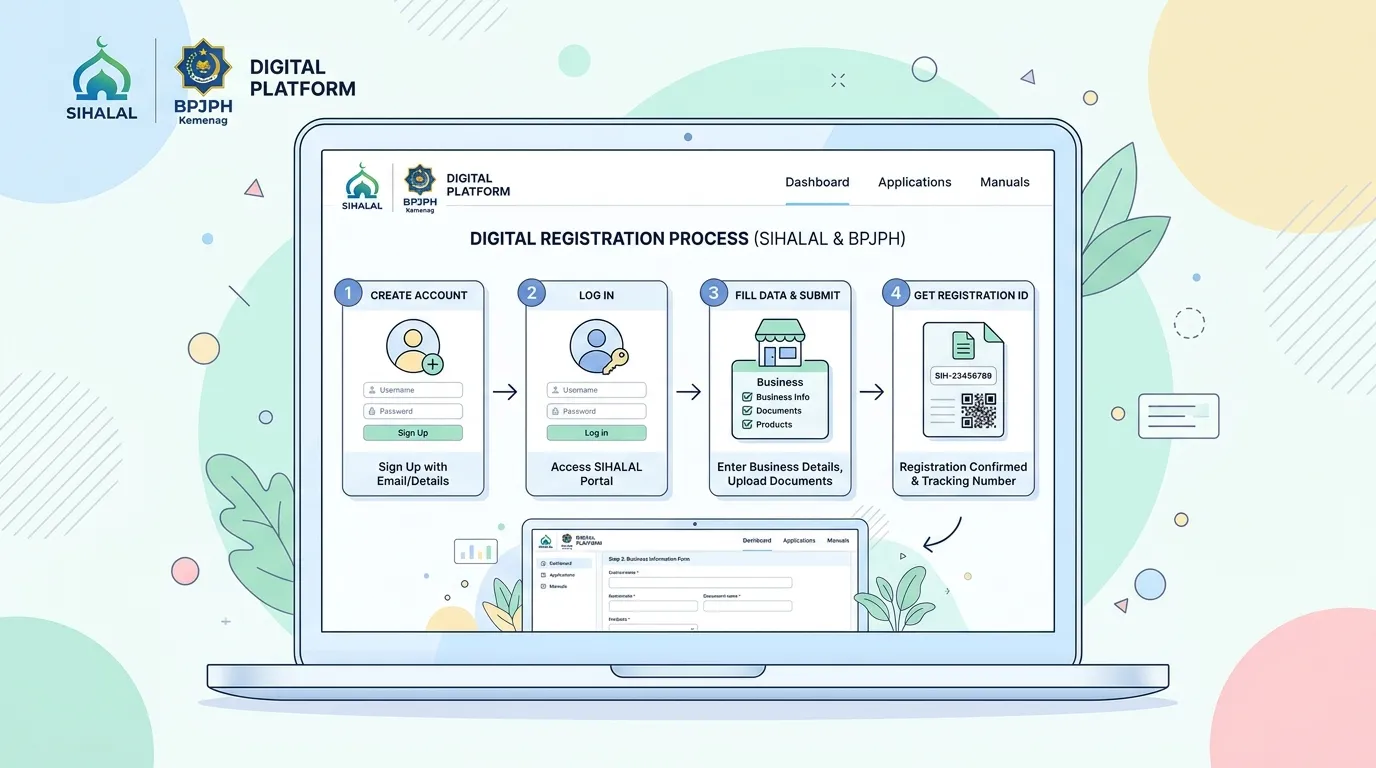Screen dimensions: 1376x768
Task: Click the SIHALAL logo in the inset window header
Action: tap(544, 541)
